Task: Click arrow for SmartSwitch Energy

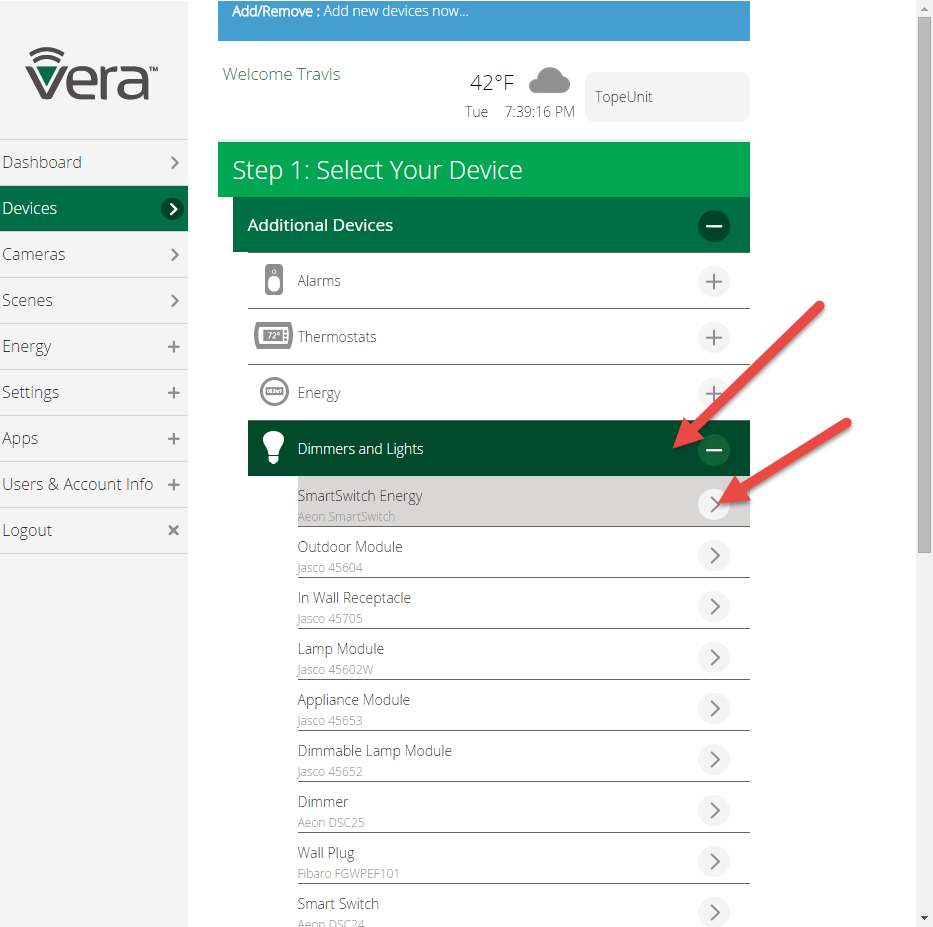Action: [713, 505]
